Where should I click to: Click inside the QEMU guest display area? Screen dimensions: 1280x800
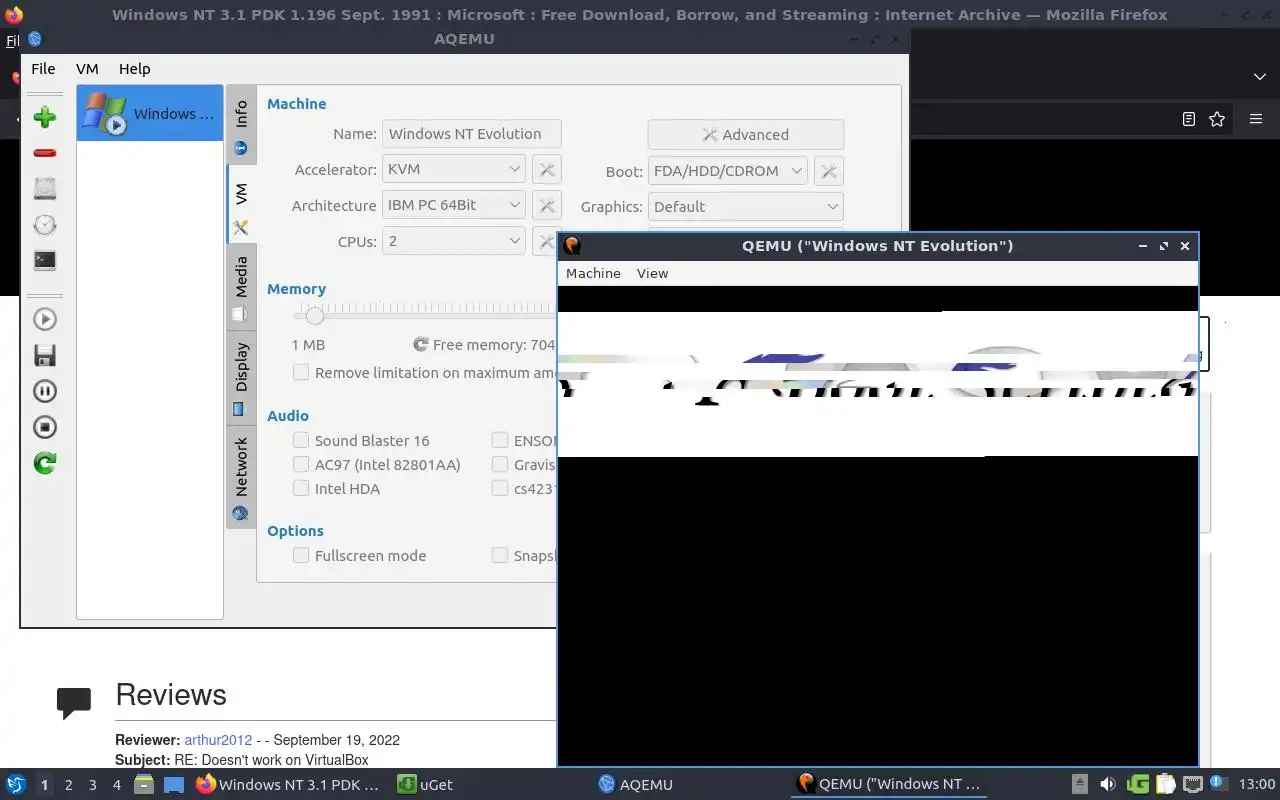[x=877, y=525]
